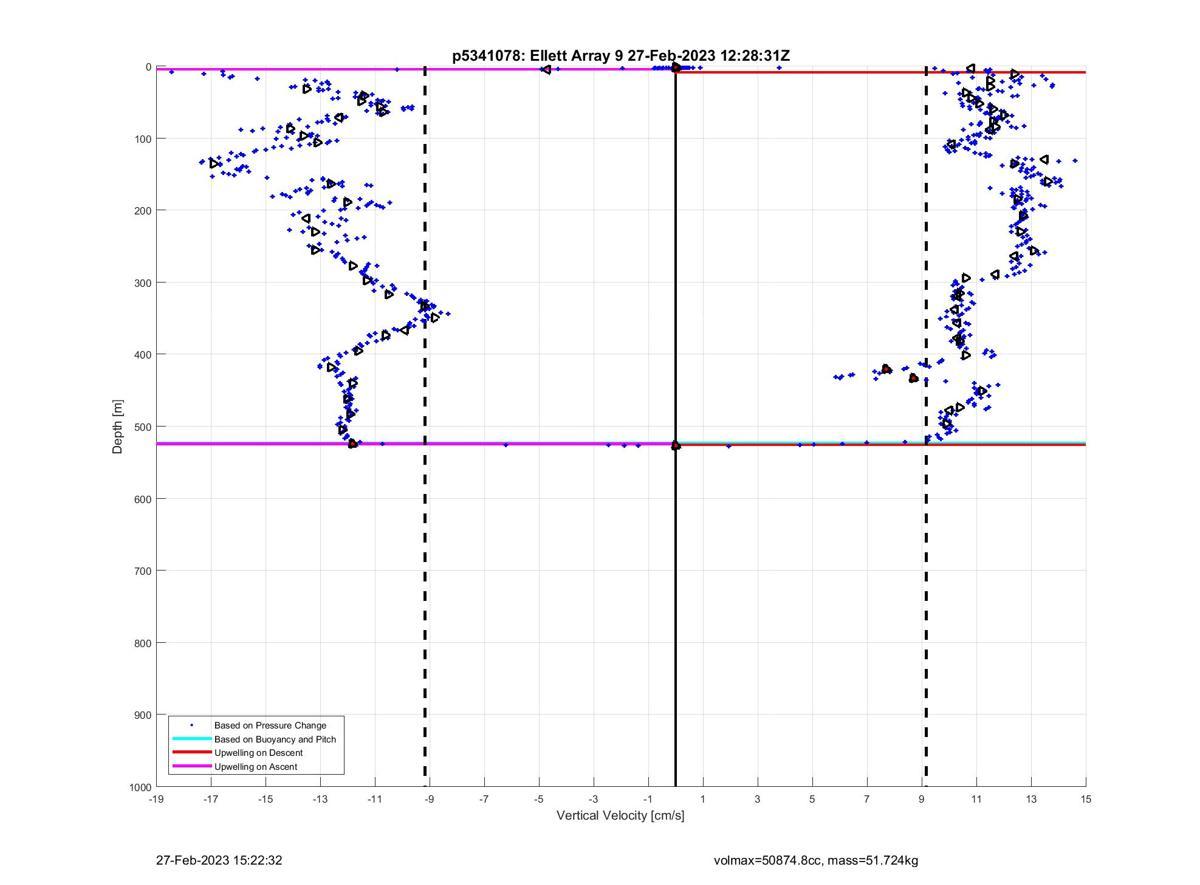Click legend entry 'Upwelling on Descent'
1200x885 pixels.
[258, 753]
